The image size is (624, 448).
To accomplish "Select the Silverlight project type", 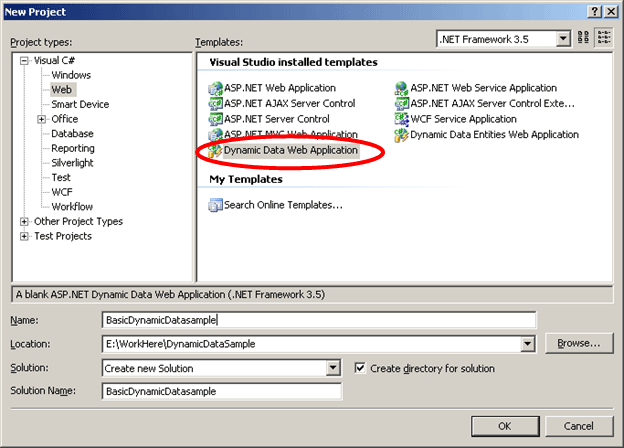I will [x=72, y=163].
